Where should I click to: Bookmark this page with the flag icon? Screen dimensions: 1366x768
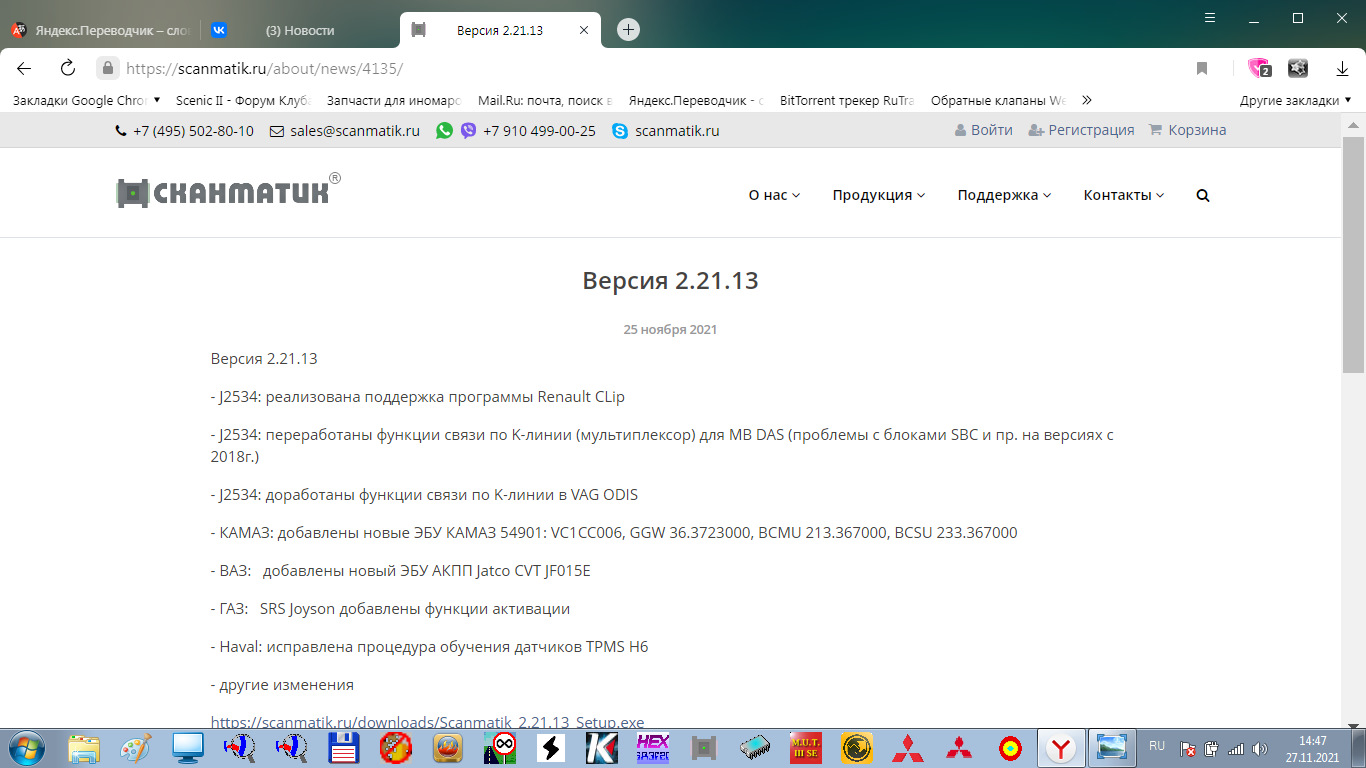coord(1201,70)
